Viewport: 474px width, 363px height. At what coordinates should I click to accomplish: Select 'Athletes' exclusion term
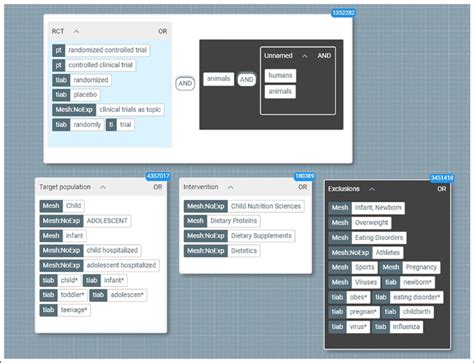pyautogui.click(x=388, y=253)
